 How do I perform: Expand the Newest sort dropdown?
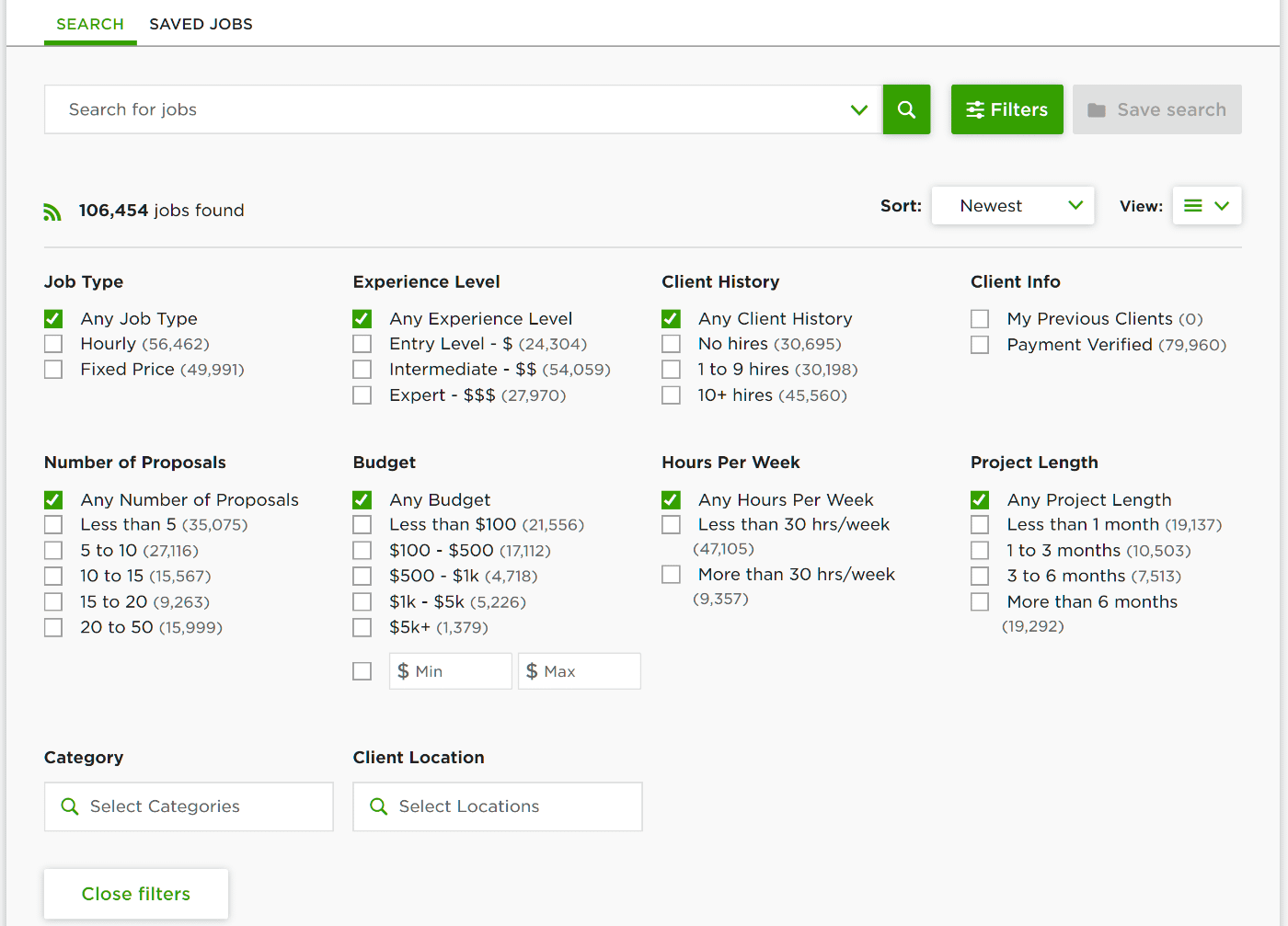pos(1012,206)
